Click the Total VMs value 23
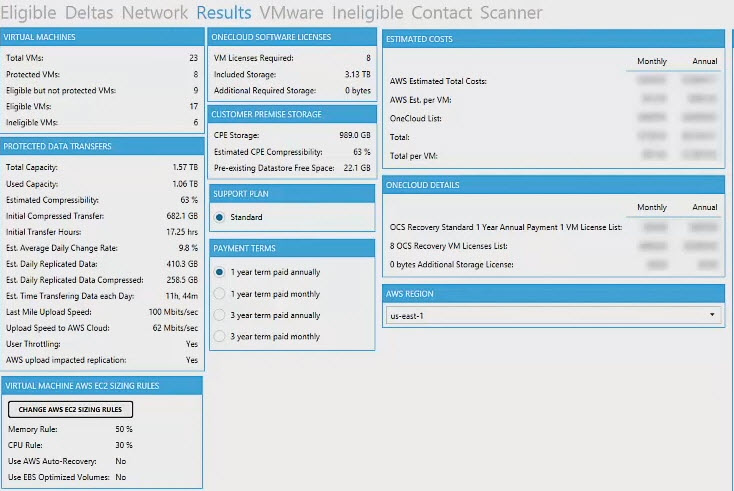734x491 pixels. tap(193, 58)
